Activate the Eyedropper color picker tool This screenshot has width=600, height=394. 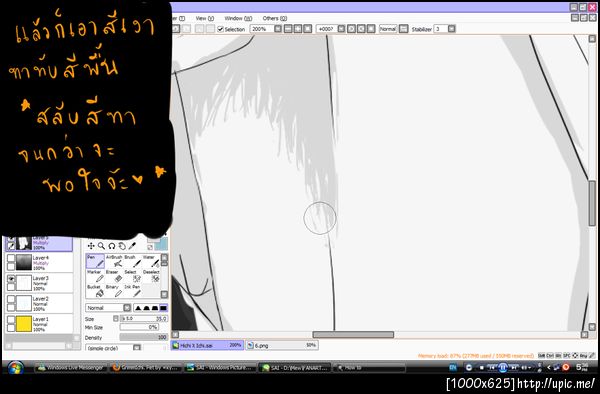point(132,246)
